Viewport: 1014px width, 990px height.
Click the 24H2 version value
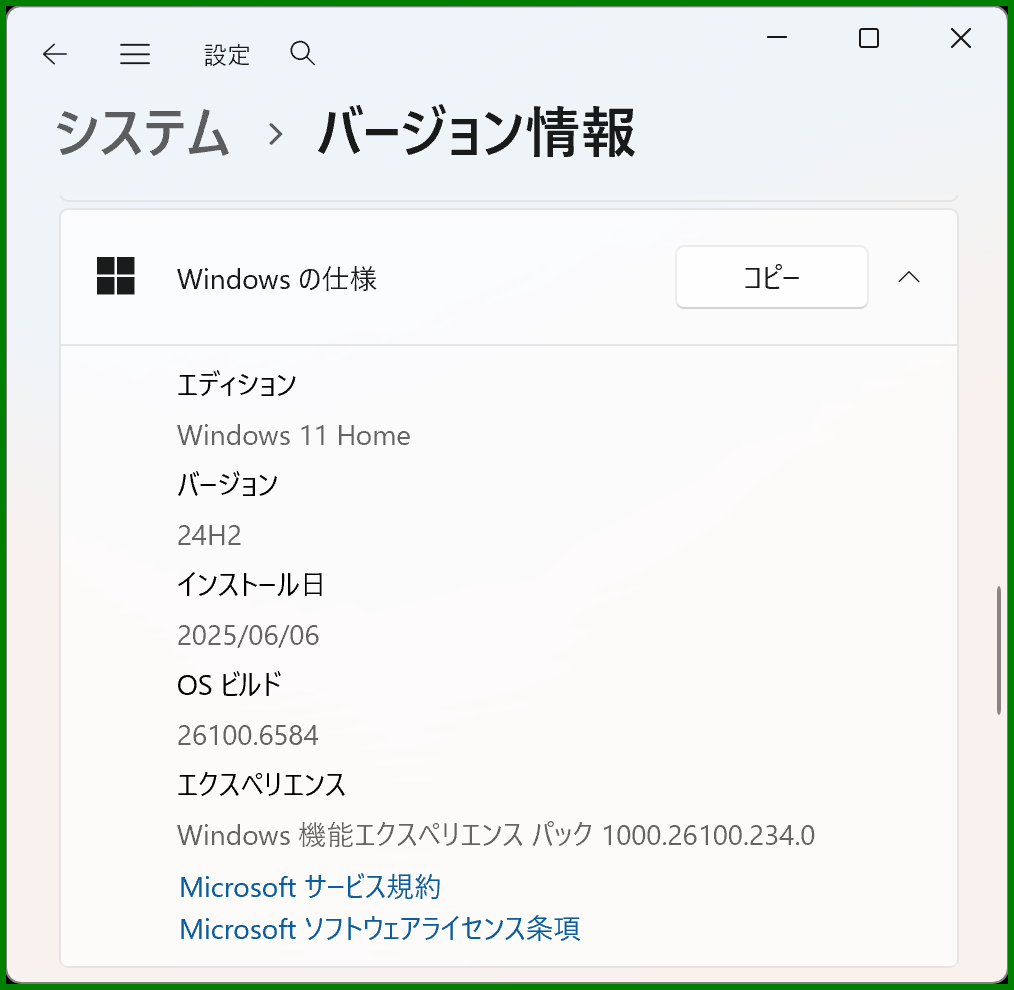(x=209, y=535)
